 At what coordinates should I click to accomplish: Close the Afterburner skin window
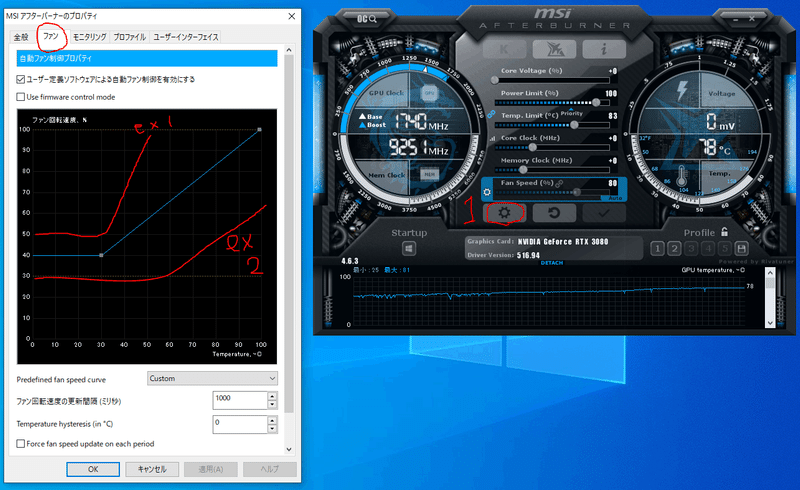click(x=752, y=19)
